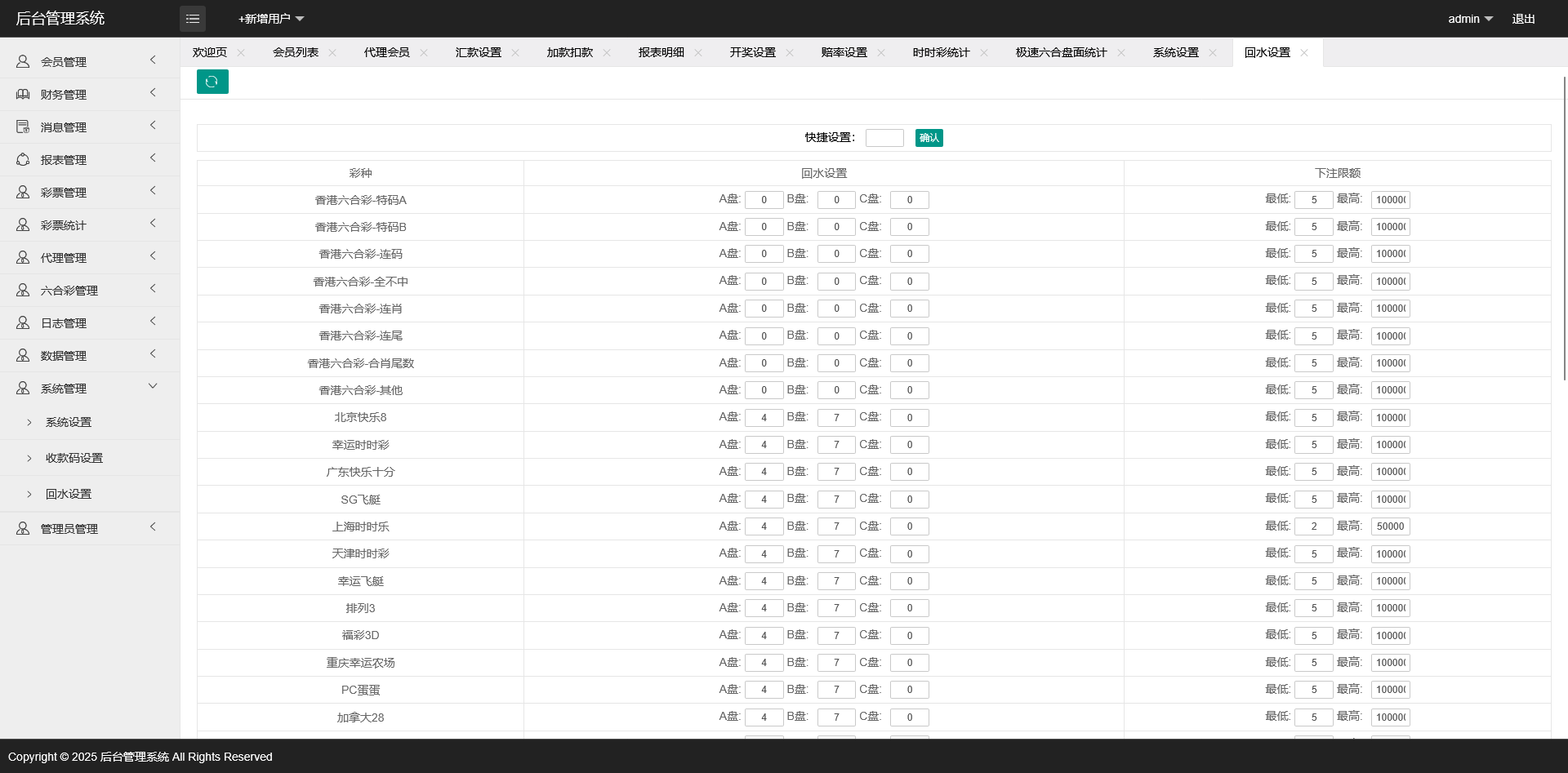Click 最高 field for 上海时时乐

coord(1391,526)
